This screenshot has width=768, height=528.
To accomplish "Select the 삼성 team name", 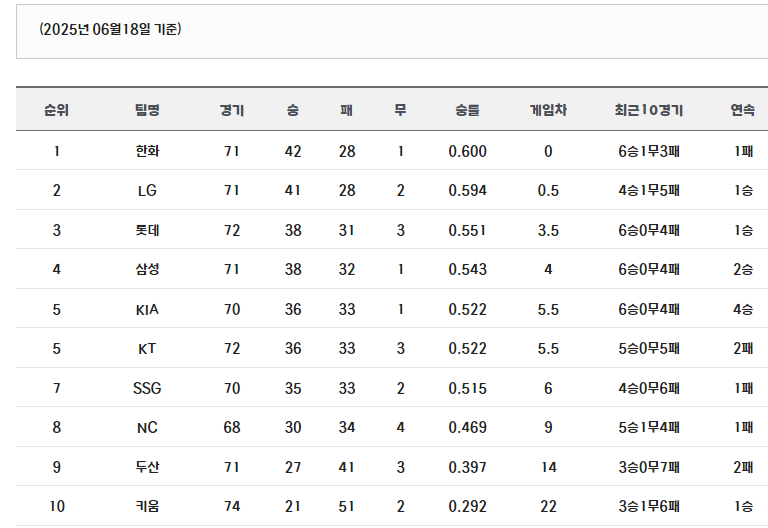I will pos(147,269).
